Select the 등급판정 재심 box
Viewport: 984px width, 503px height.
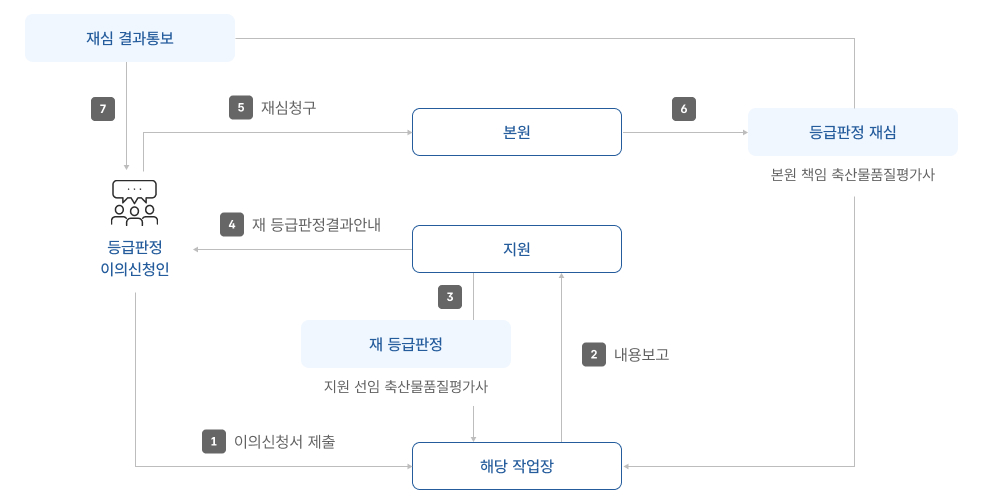(853, 132)
